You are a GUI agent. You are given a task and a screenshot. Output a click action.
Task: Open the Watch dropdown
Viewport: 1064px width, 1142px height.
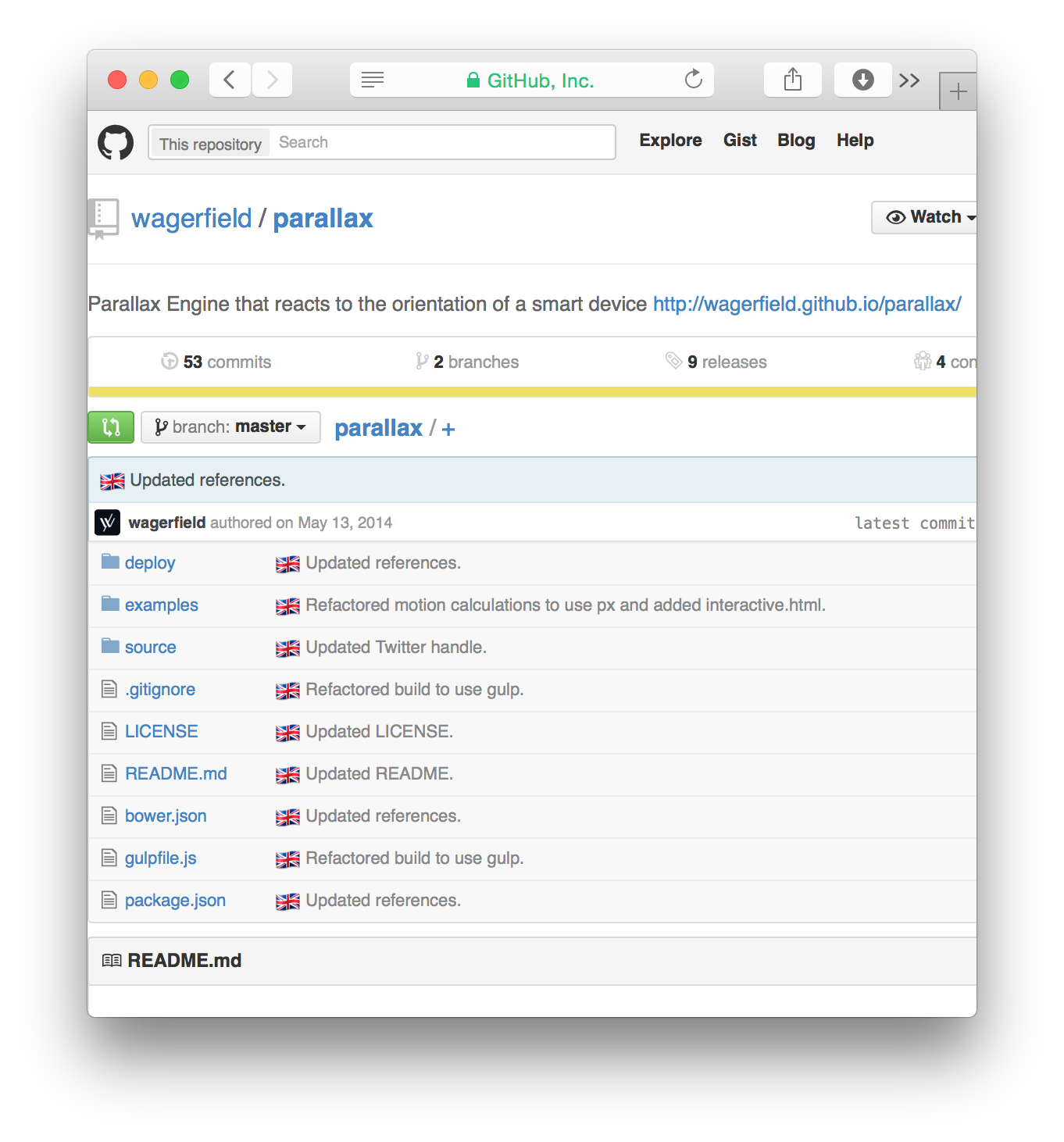click(927, 217)
